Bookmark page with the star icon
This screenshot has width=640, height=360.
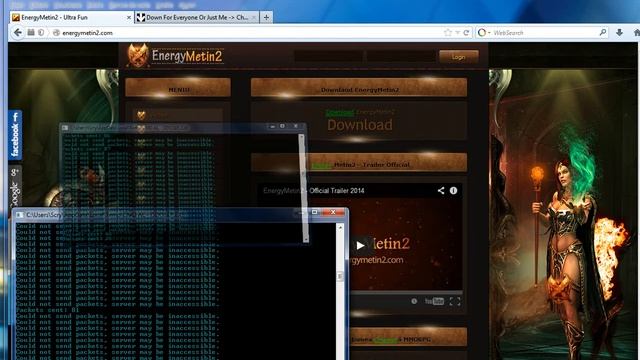point(448,33)
